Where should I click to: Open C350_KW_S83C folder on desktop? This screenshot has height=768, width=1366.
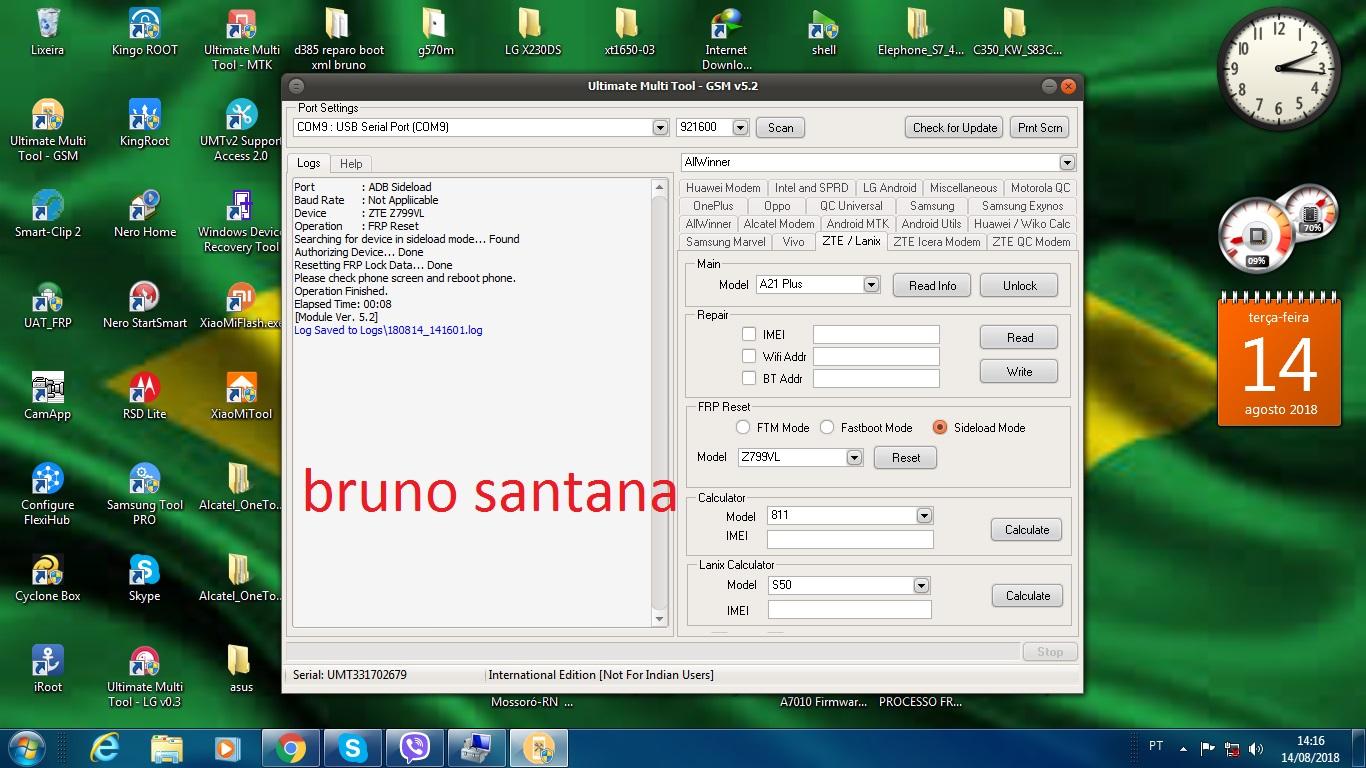click(x=1017, y=32)
